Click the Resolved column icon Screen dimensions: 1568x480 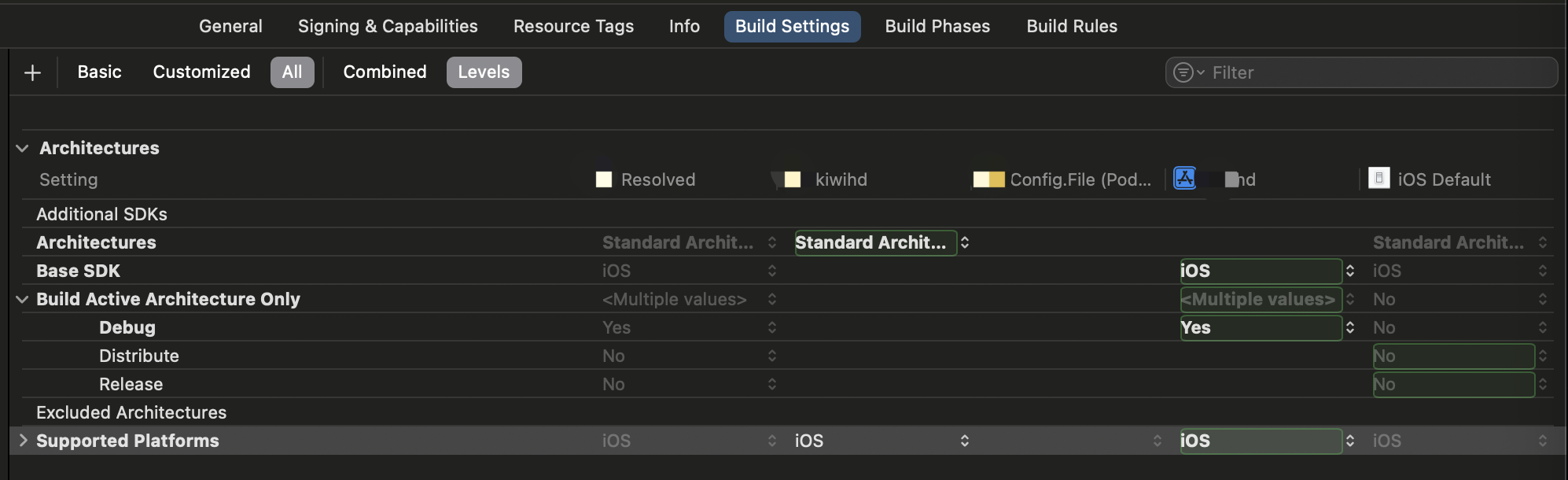pyautogui.click(x=604, y=179)
